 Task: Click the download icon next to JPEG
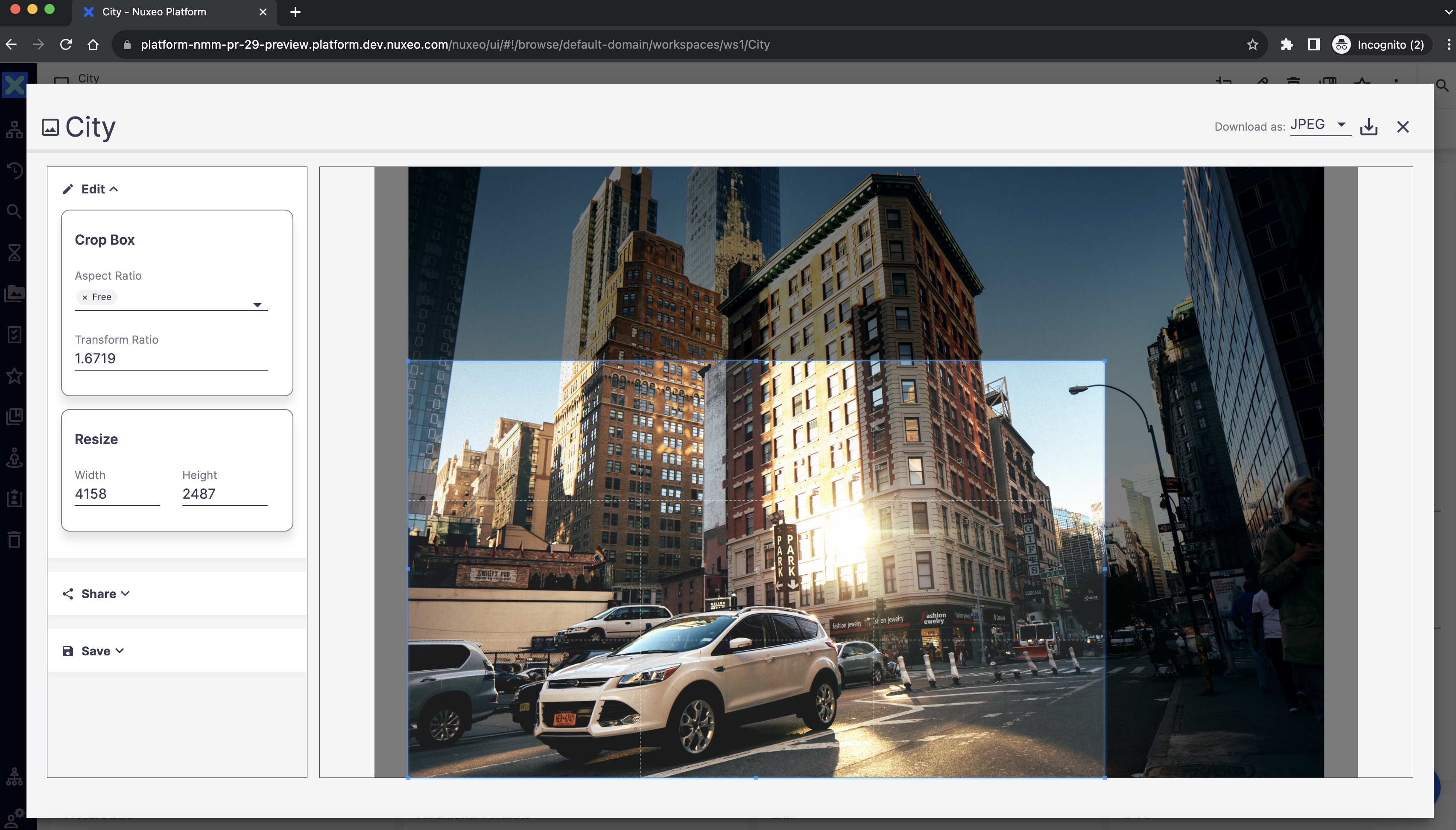click(x=1368, y=126)
